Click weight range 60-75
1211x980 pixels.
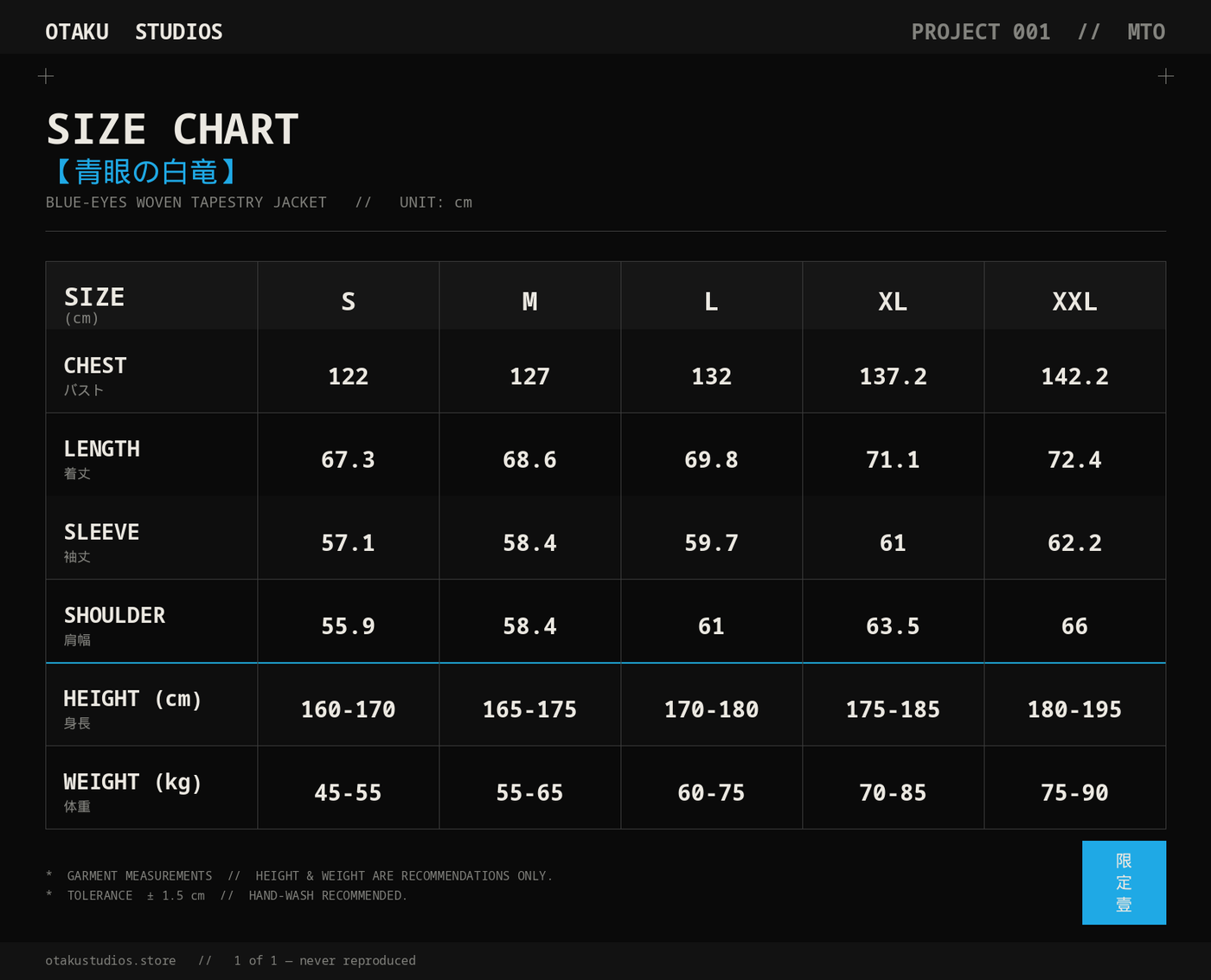712,792
